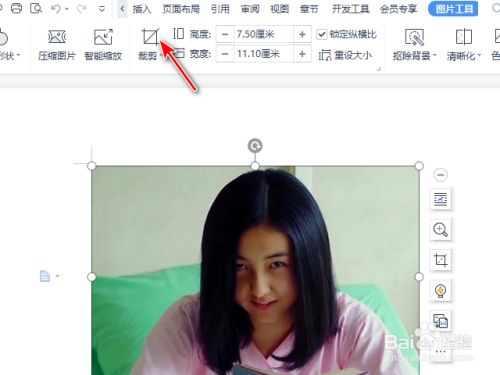Screen dimensions: 500x375
Task: Click the Print icon in quick access toolbar
Action: tap(16, 8)
